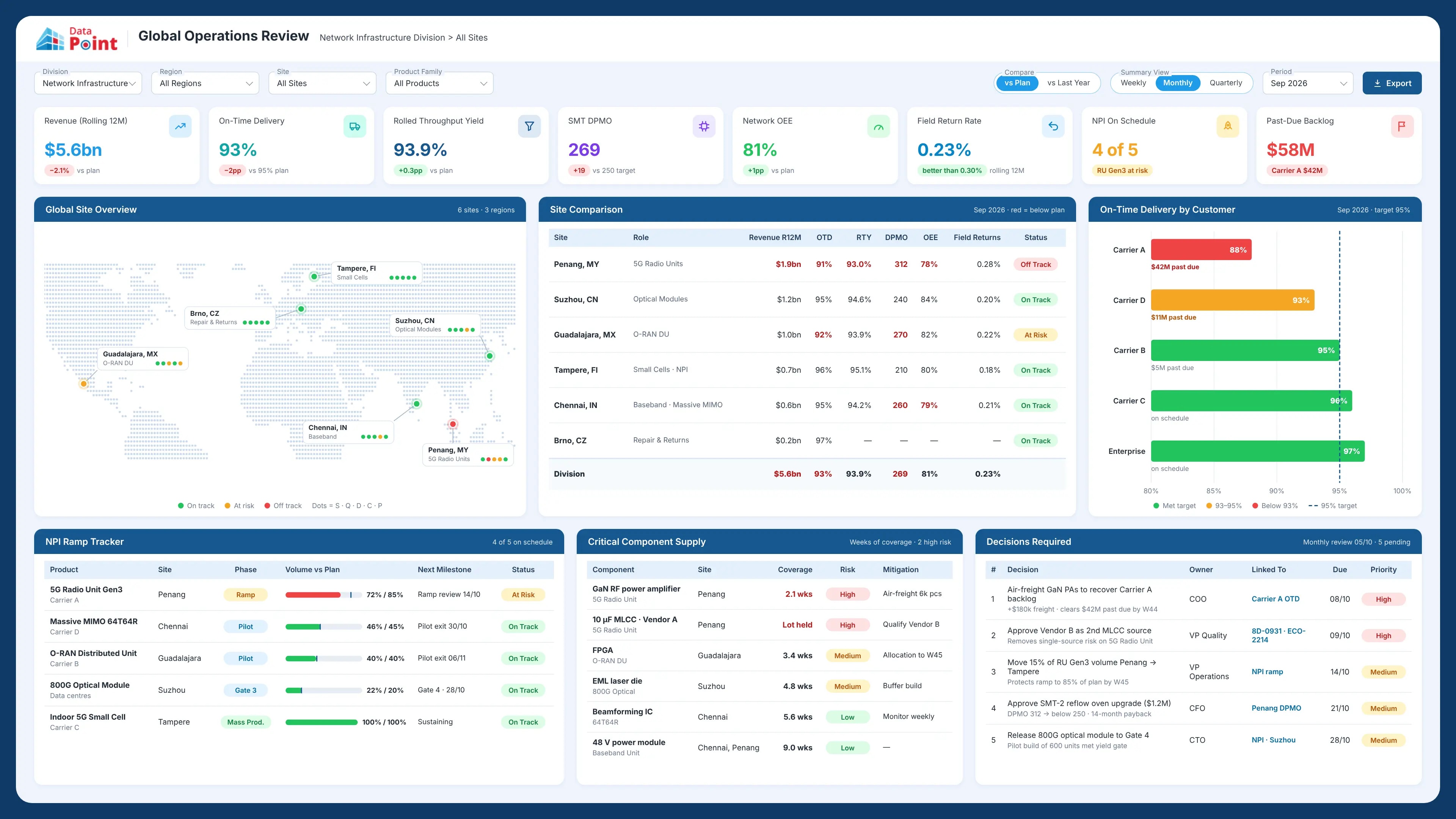Click "2.1 wks" GaN amplifier coverage

click(799, 594)
